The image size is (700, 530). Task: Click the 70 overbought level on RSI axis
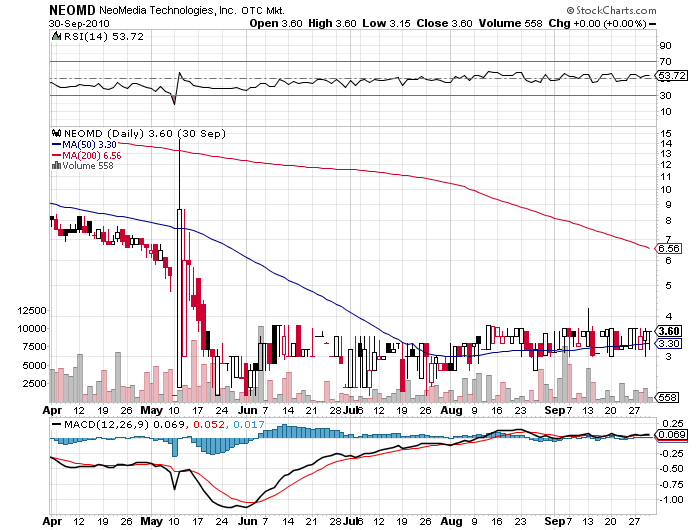click(x=665, y=61)
